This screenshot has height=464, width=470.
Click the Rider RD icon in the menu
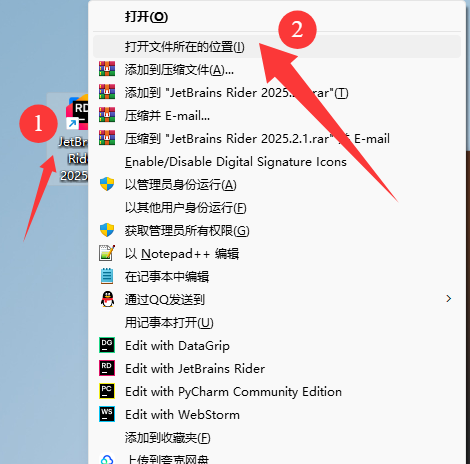point(107,368)
